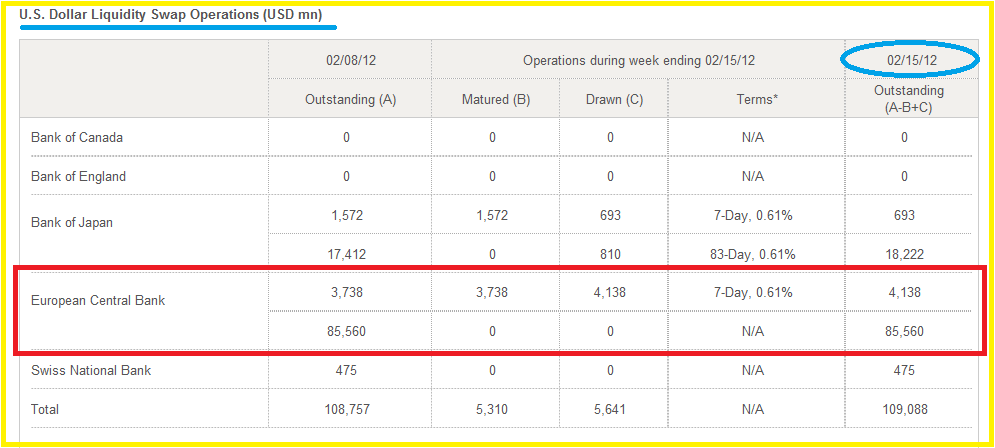
Task: Click "693" in the Outstanding (A-B+C) column
Action: coord(904,215)
